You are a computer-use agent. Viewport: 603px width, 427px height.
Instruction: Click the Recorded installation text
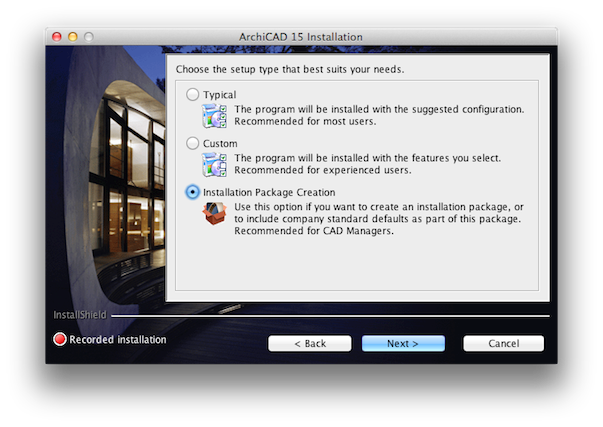pyautogui.click(x=118, y=340)
